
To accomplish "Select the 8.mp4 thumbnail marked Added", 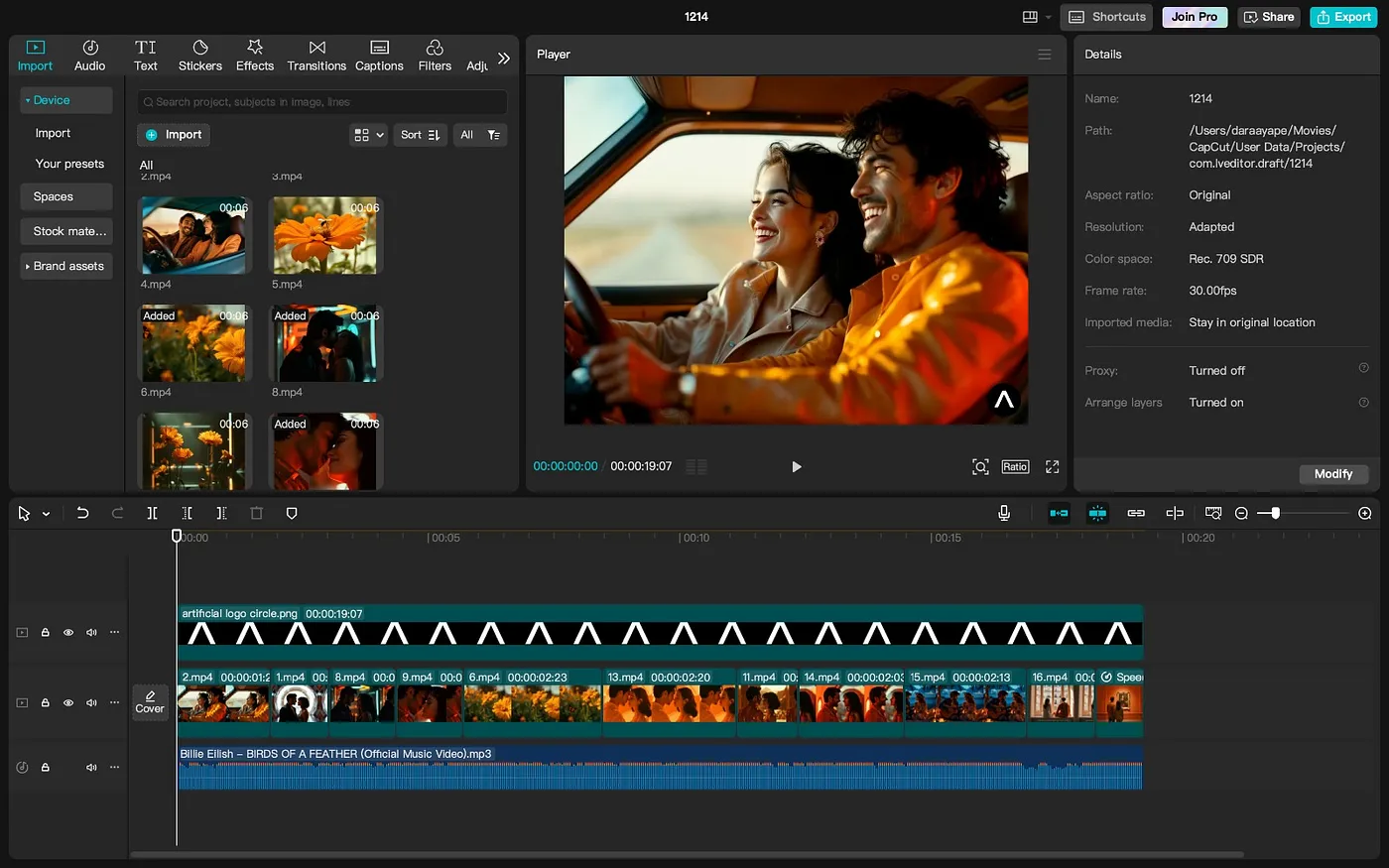I will pyautogui.click(x=326, y=344).
